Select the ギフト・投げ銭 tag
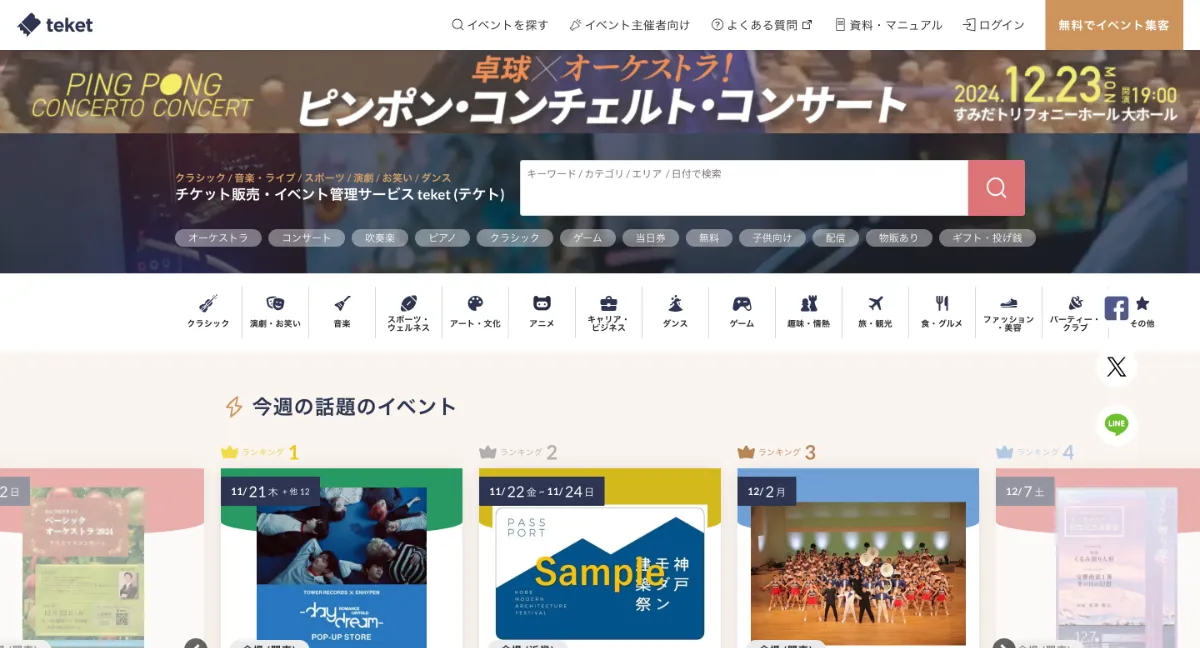Viewport: 1200px width, 648px height. (987, 238)
